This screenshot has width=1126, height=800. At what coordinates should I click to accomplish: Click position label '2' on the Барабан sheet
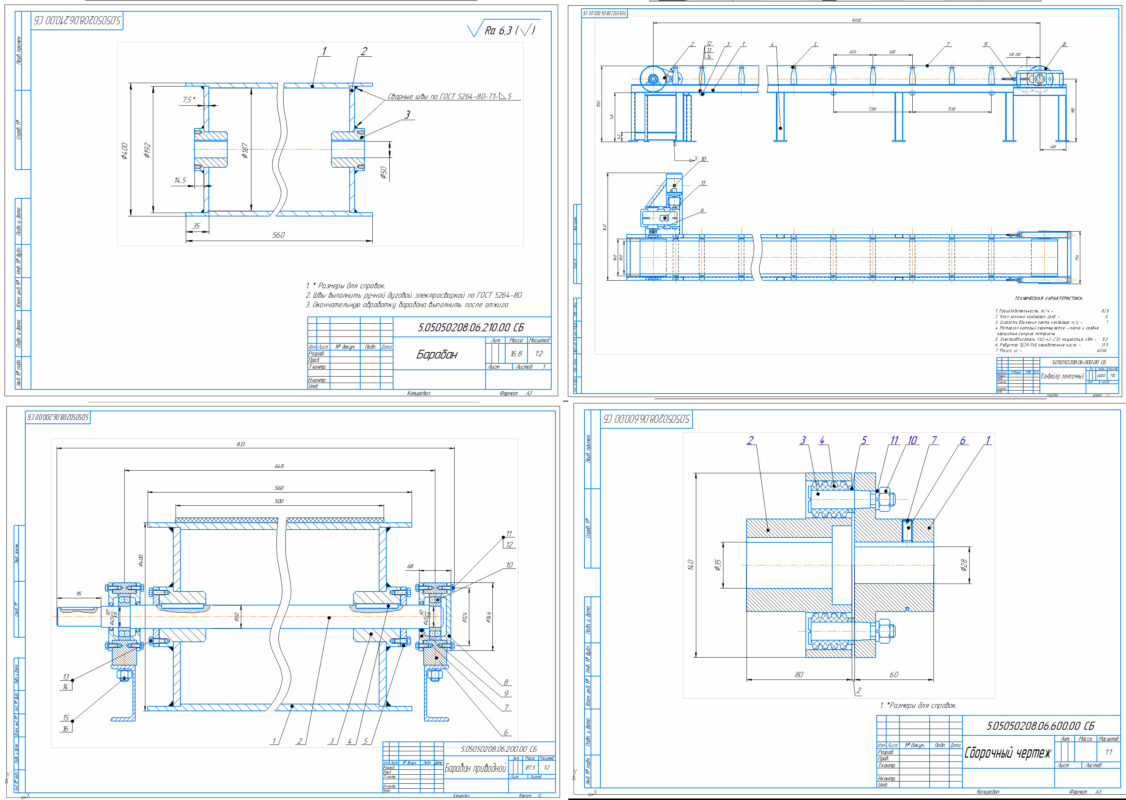(x=364, y=51)
